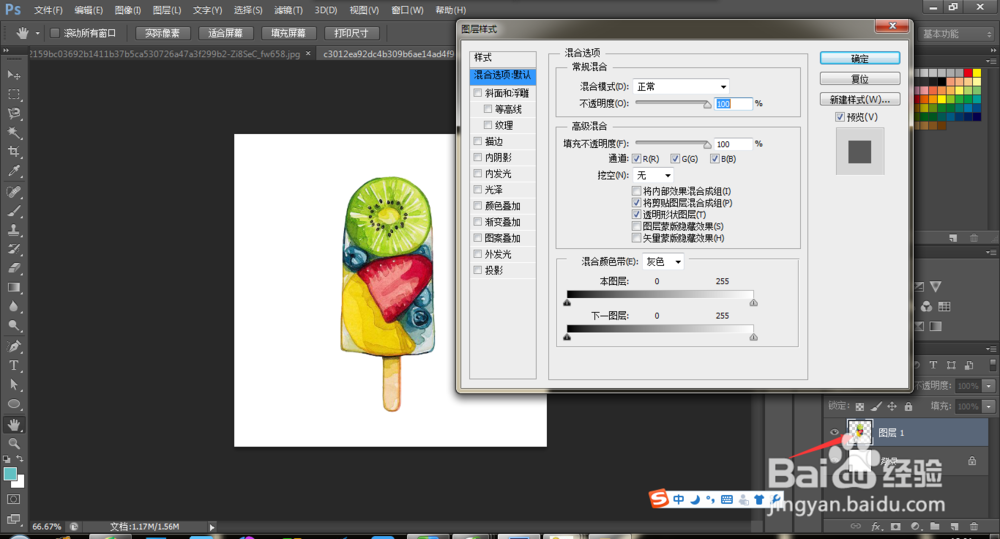Select the Healing Brush tool

[x=13, y=192]
